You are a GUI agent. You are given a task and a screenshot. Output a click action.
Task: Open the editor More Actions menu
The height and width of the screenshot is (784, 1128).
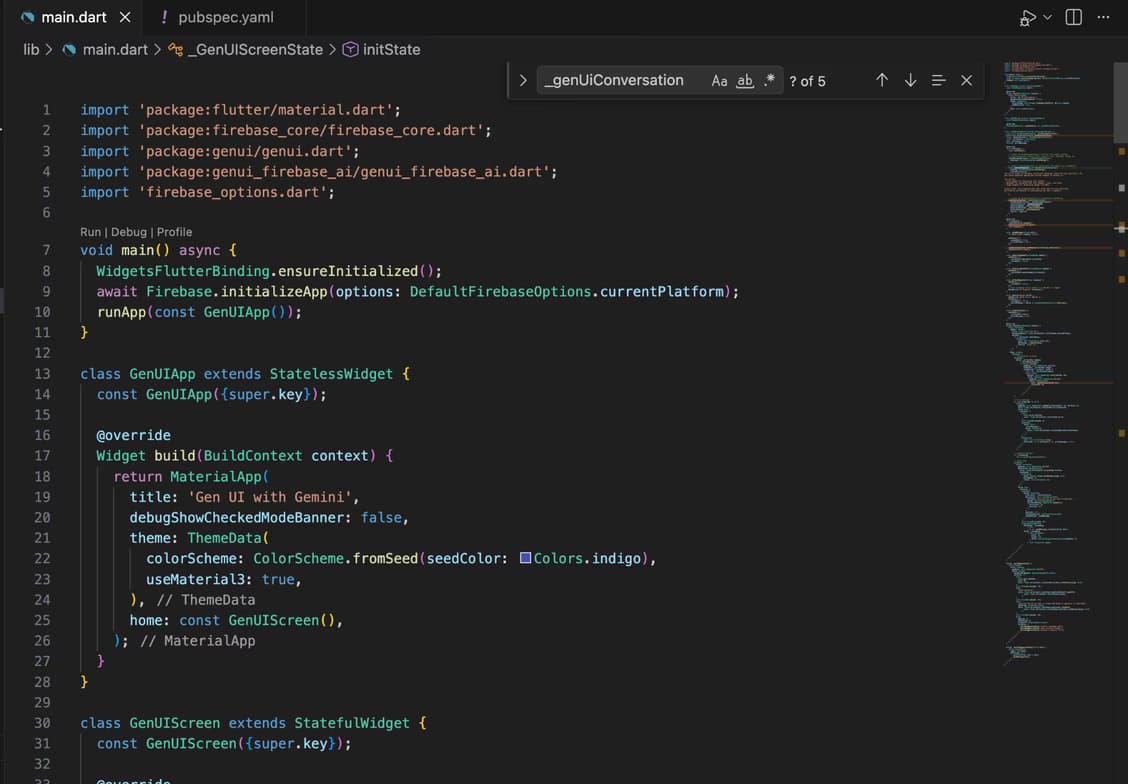pyautogui.click(x=1104, y=17)
